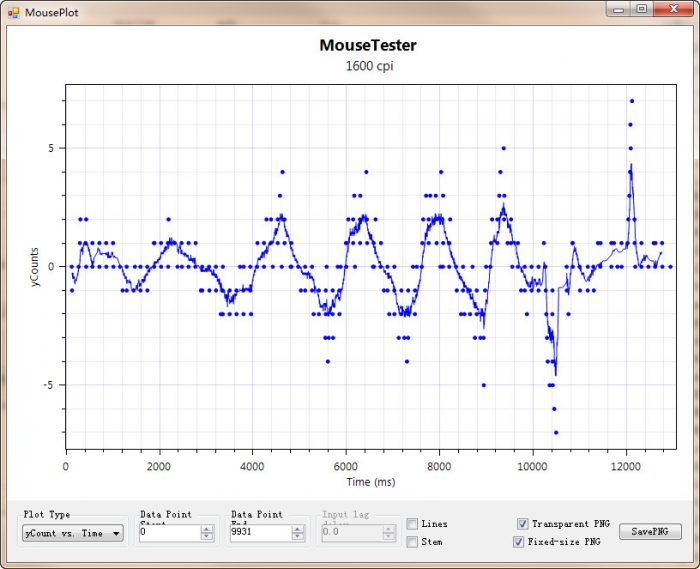Increase Data Point End with up arrow

tap(297, 529)
